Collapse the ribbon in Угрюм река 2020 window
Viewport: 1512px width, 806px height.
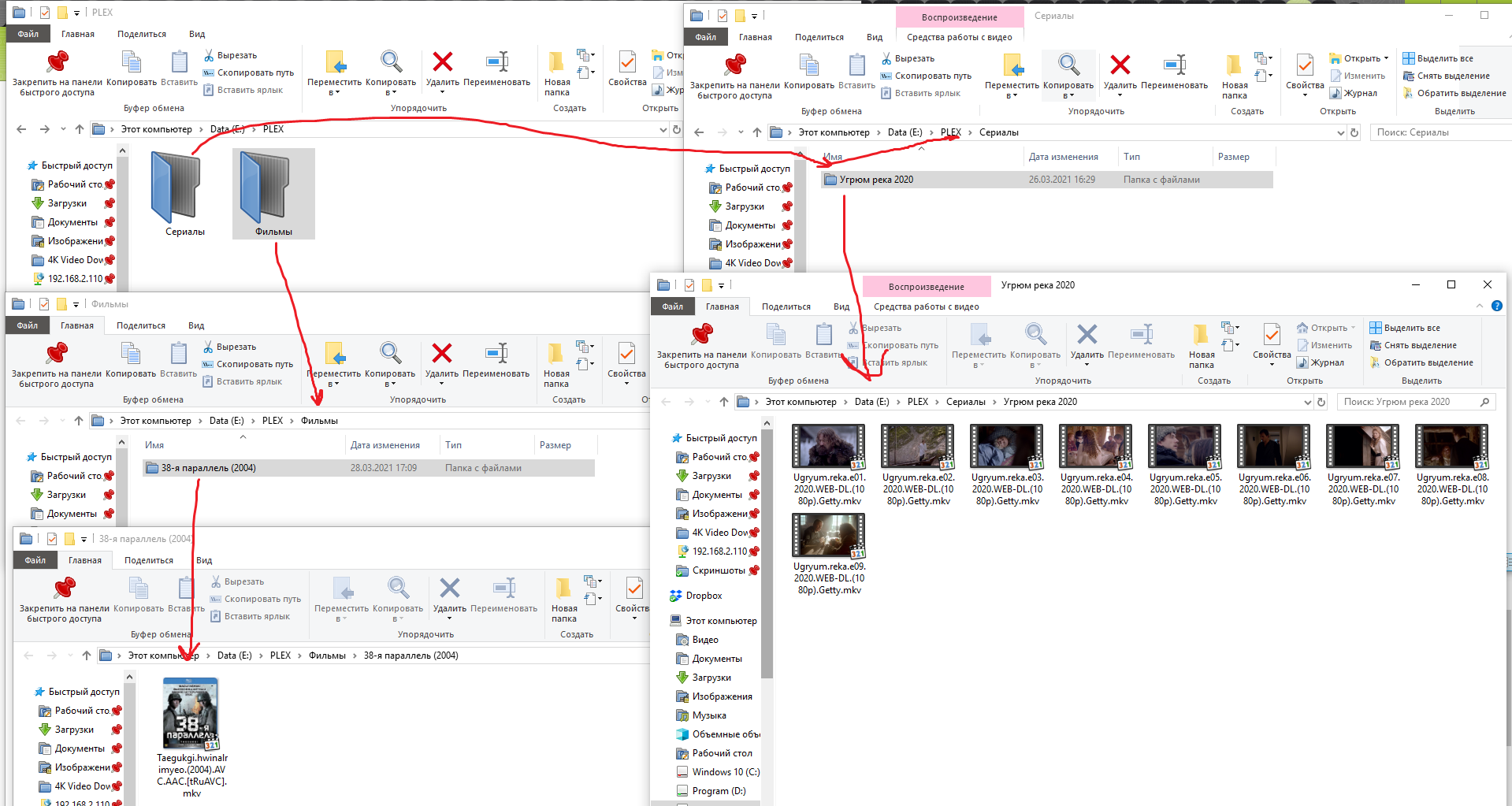[x=1479, y=306]
